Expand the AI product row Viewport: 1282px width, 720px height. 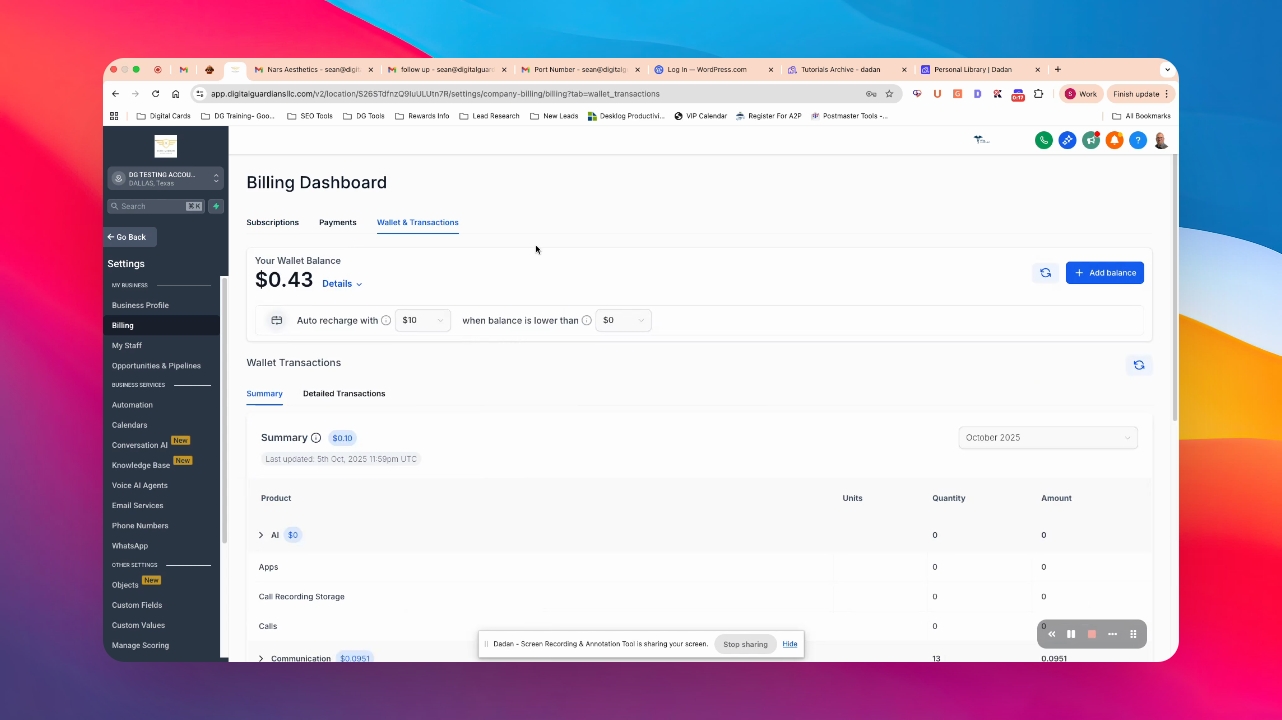point(261,535)
